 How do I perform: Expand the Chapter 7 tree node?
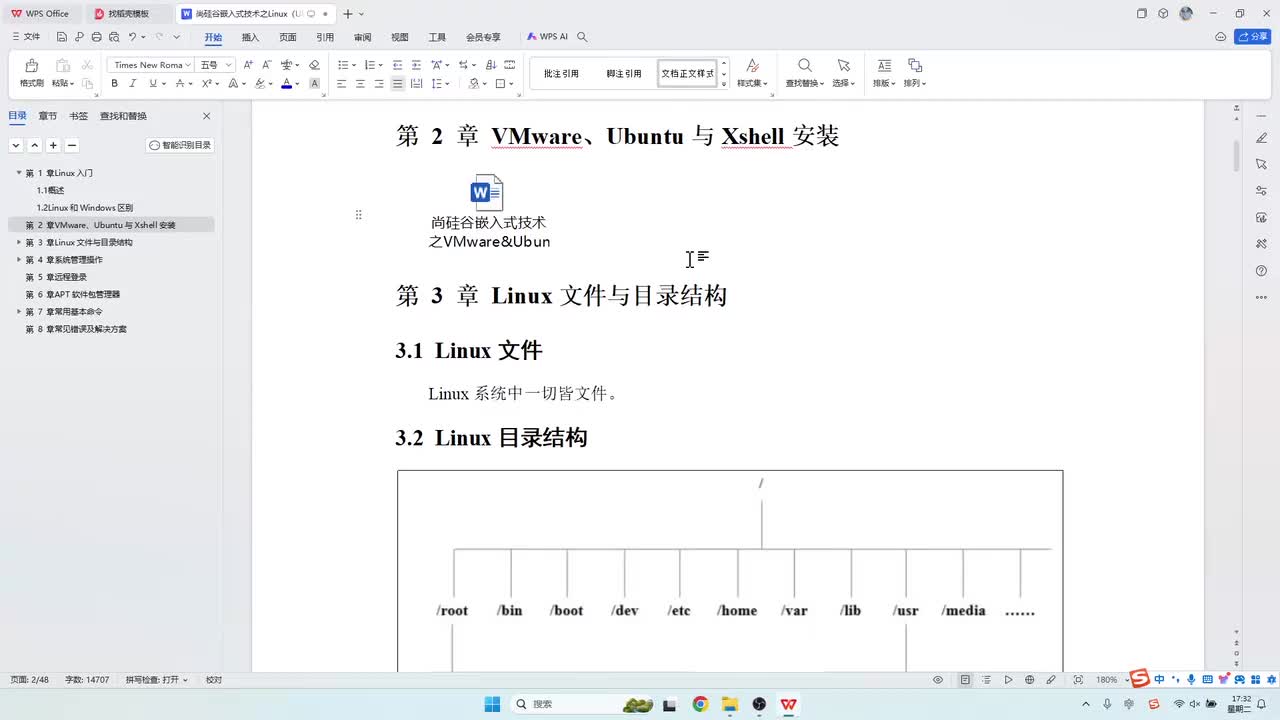(18, 312)
